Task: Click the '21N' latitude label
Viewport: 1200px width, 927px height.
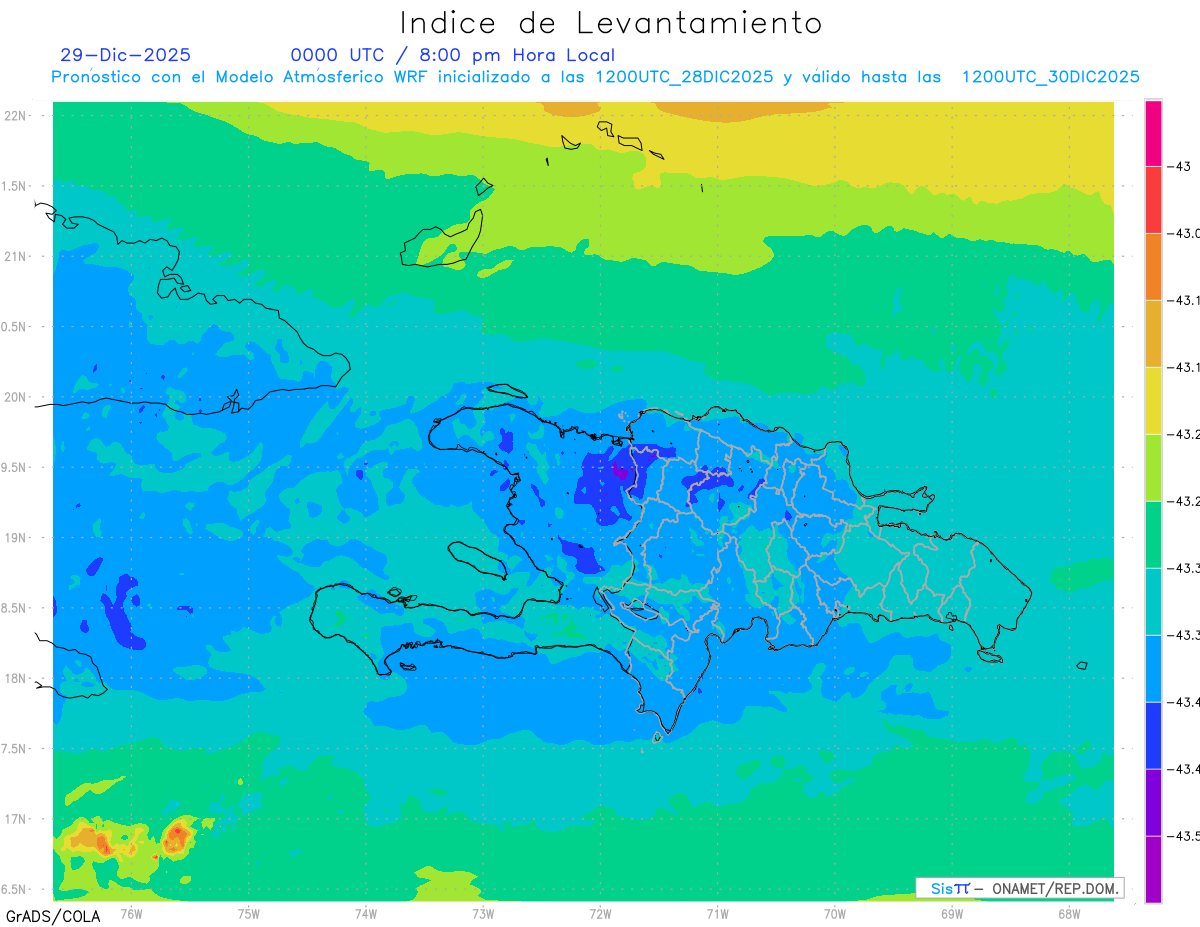Action: click(x=17, y=256)
